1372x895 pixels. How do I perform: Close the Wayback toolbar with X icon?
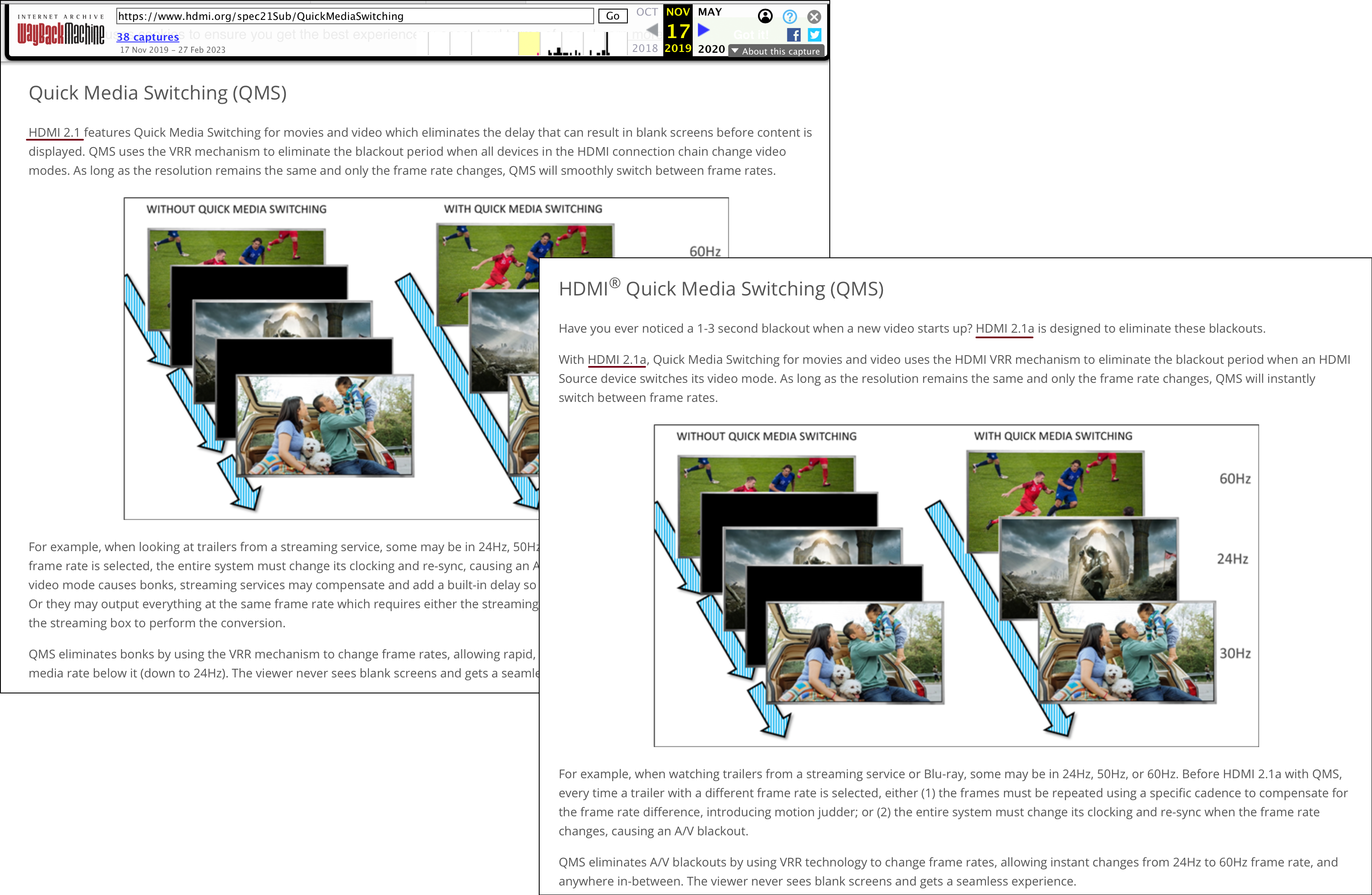(814, 17)
